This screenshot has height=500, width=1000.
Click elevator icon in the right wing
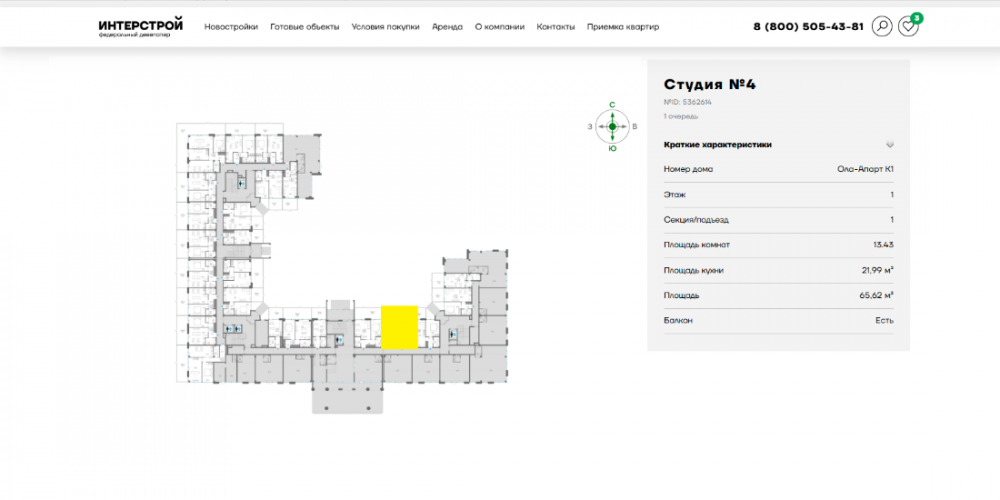tap(452, 334)
